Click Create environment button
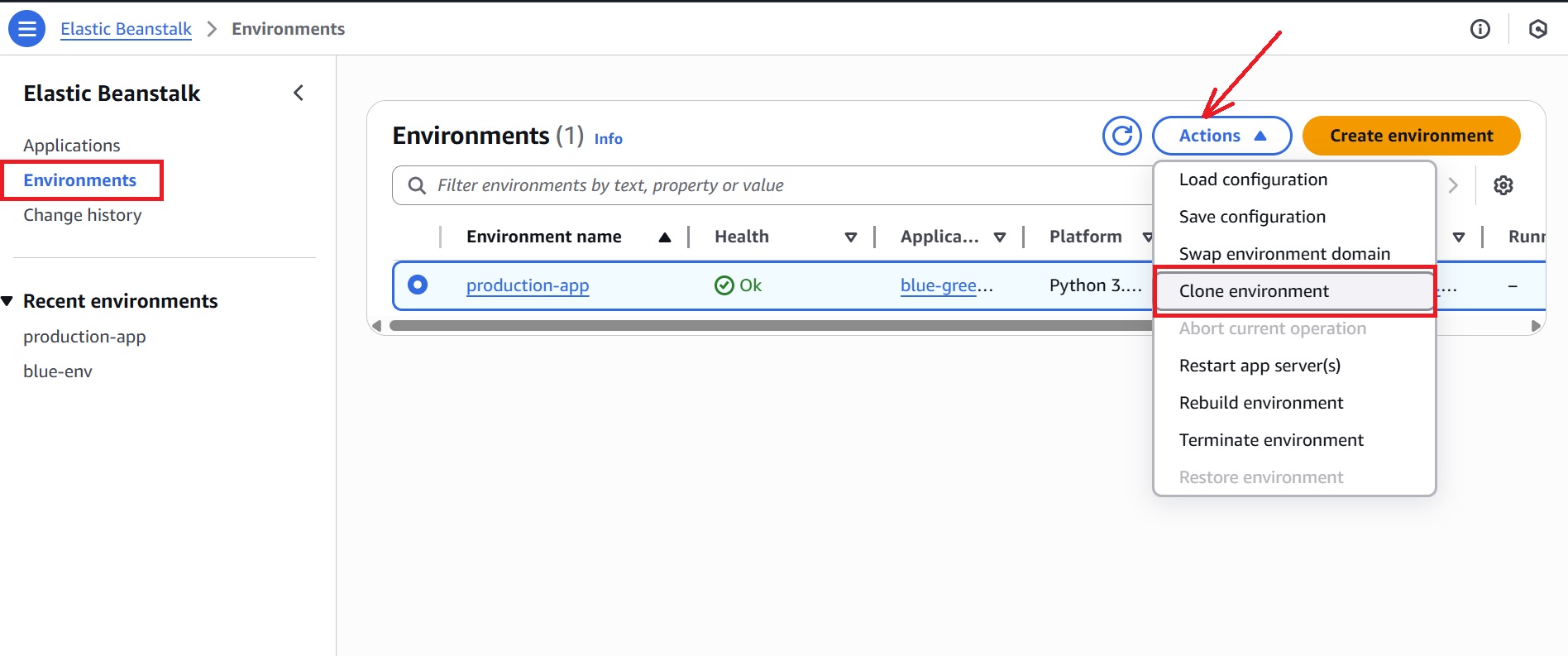Viewport: 1568px width, 656px height. click(1411, 136)
